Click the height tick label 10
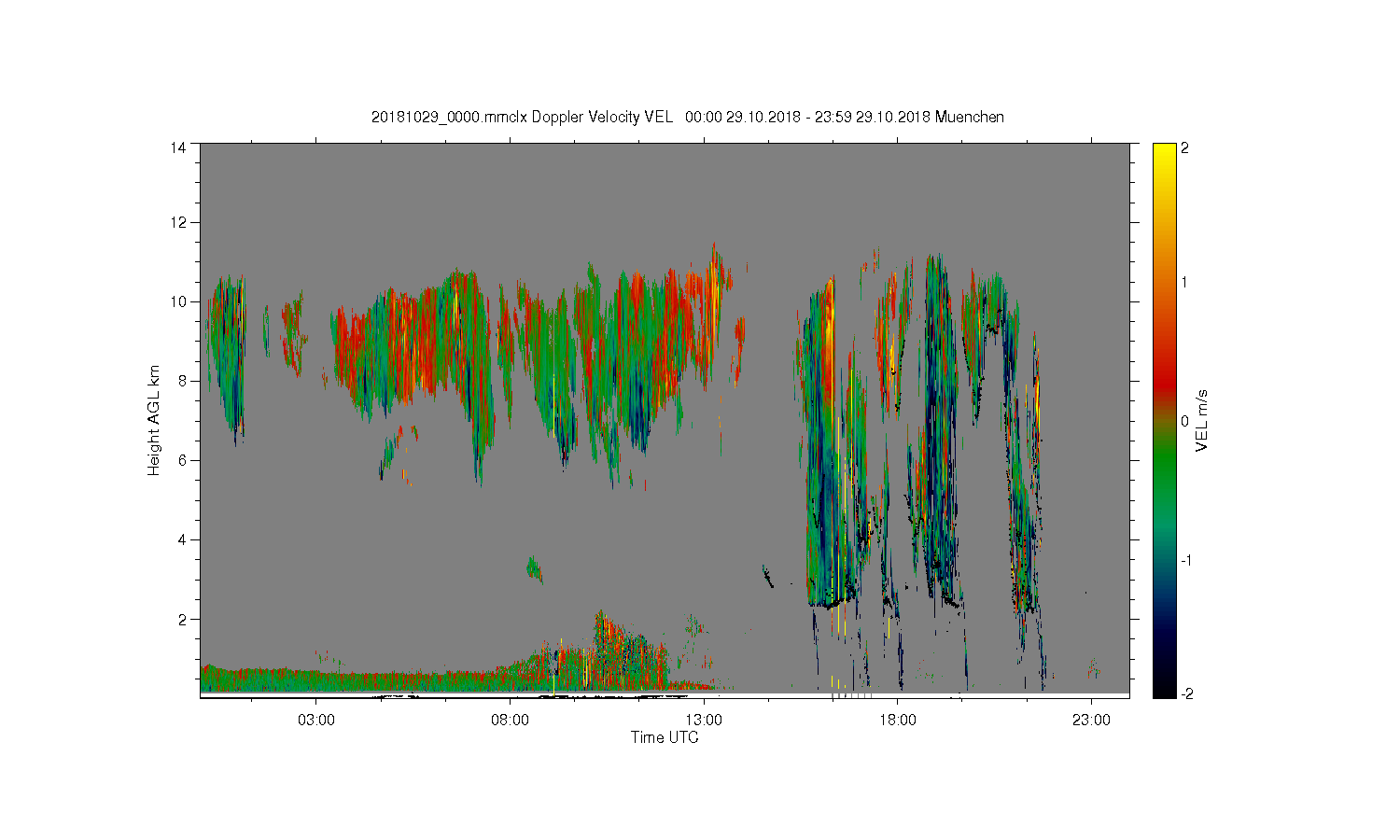 coord(178,301)
